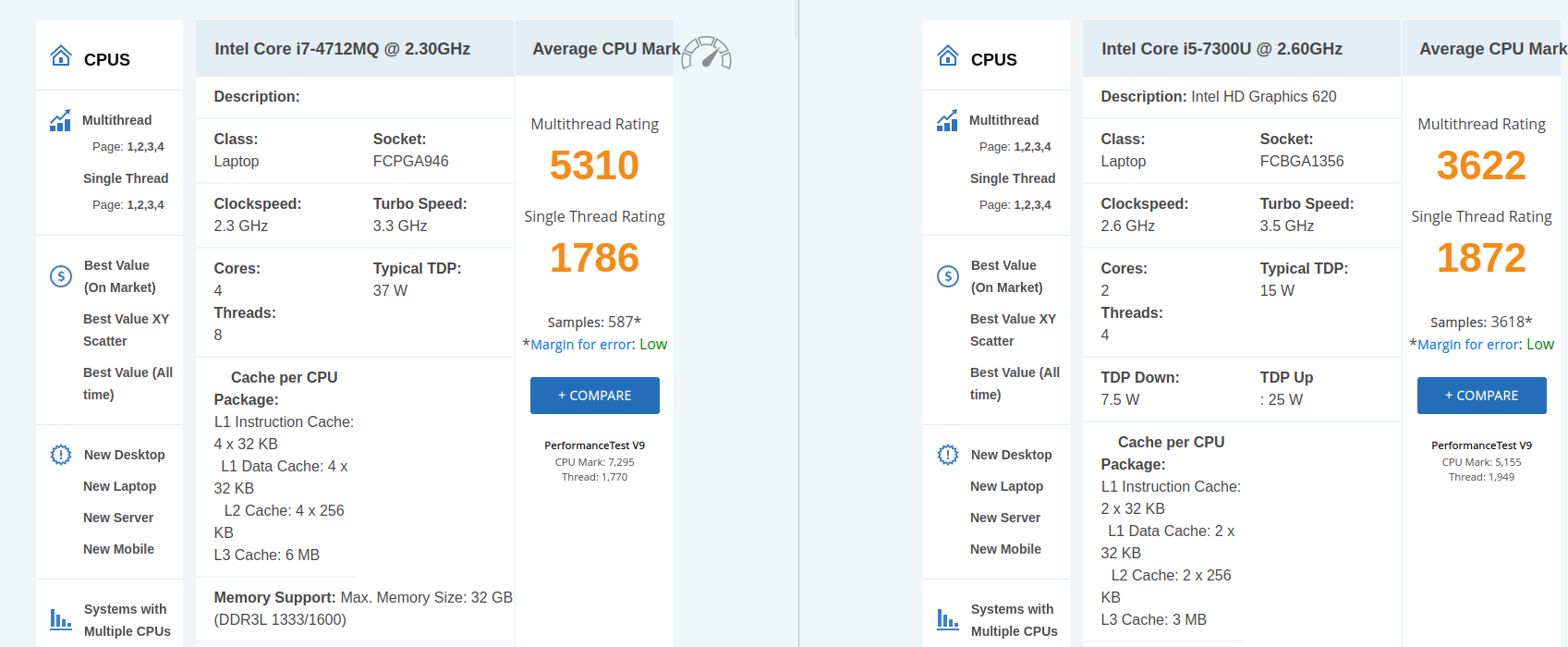Open Systems with Multiple CPUs in i7-4712MQ page

128,620
